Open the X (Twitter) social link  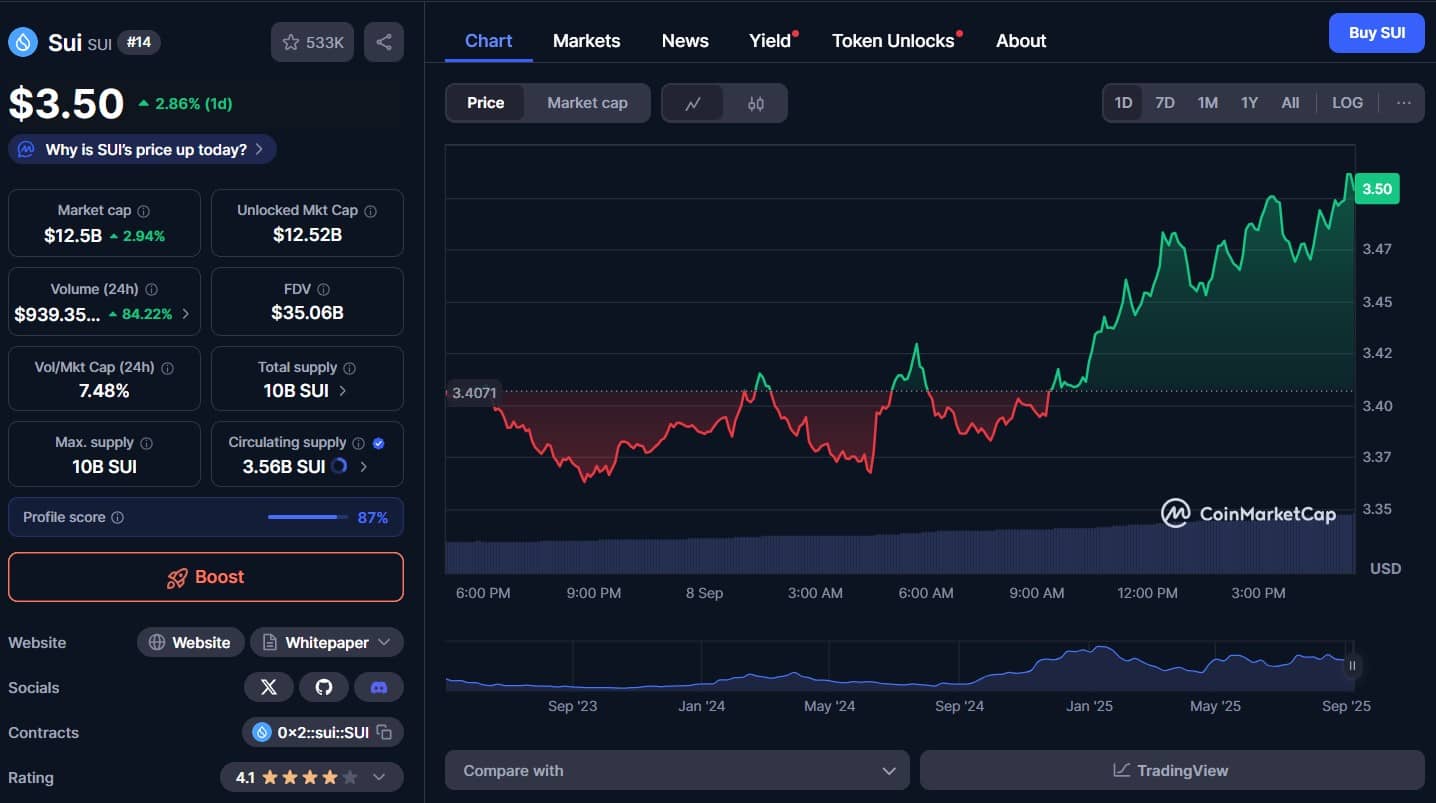[269, 687]
